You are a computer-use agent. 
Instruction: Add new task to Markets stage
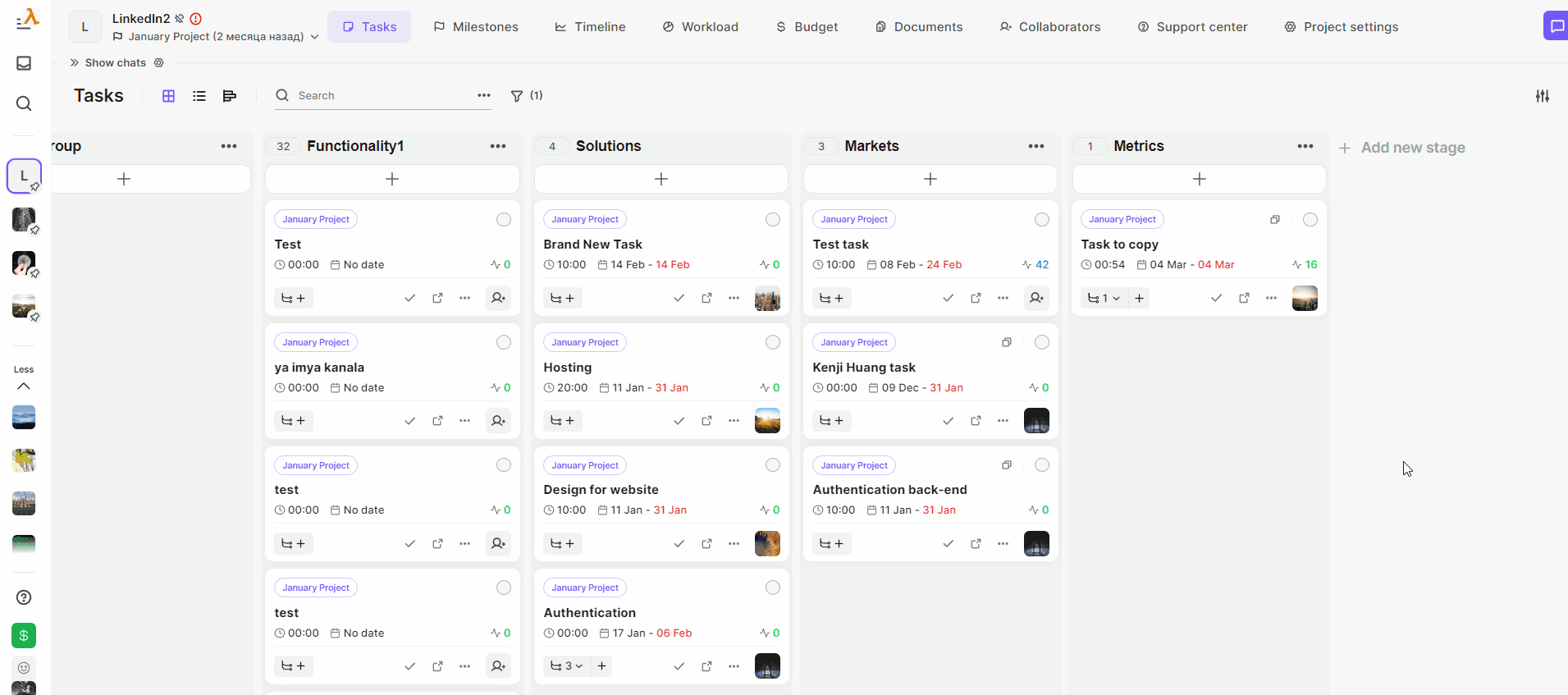(930, 179)
